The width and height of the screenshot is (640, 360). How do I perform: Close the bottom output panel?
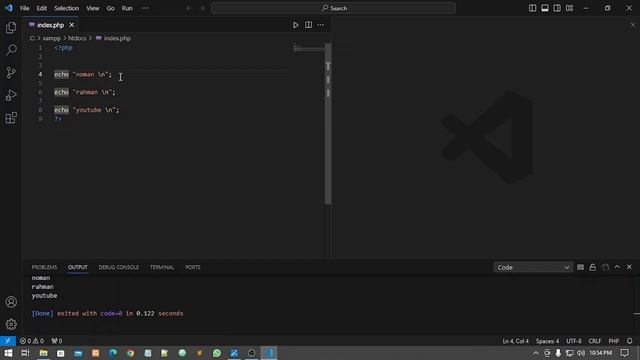tap(629, 267)
